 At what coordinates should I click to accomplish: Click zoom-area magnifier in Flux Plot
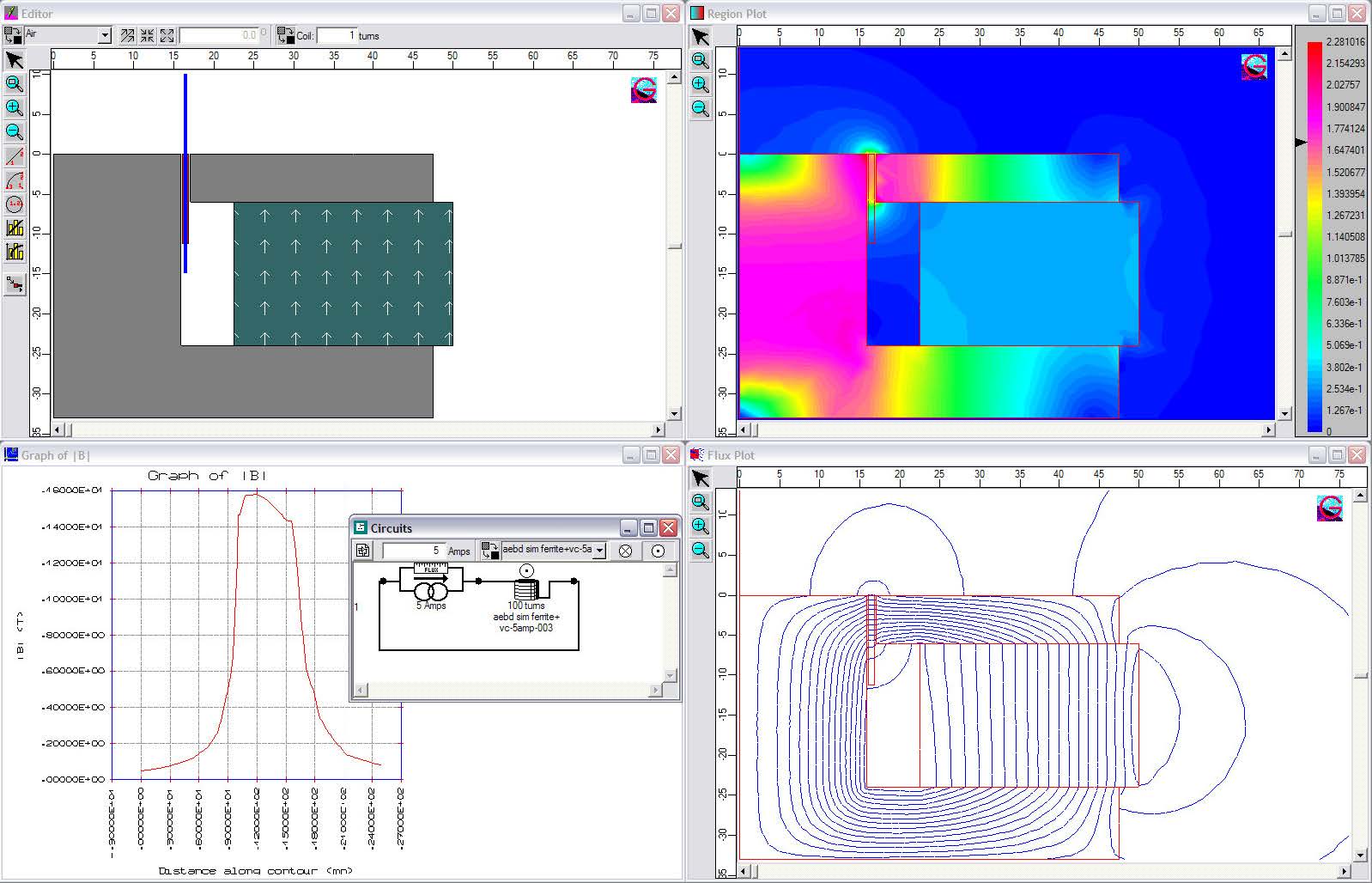(701, 502)
